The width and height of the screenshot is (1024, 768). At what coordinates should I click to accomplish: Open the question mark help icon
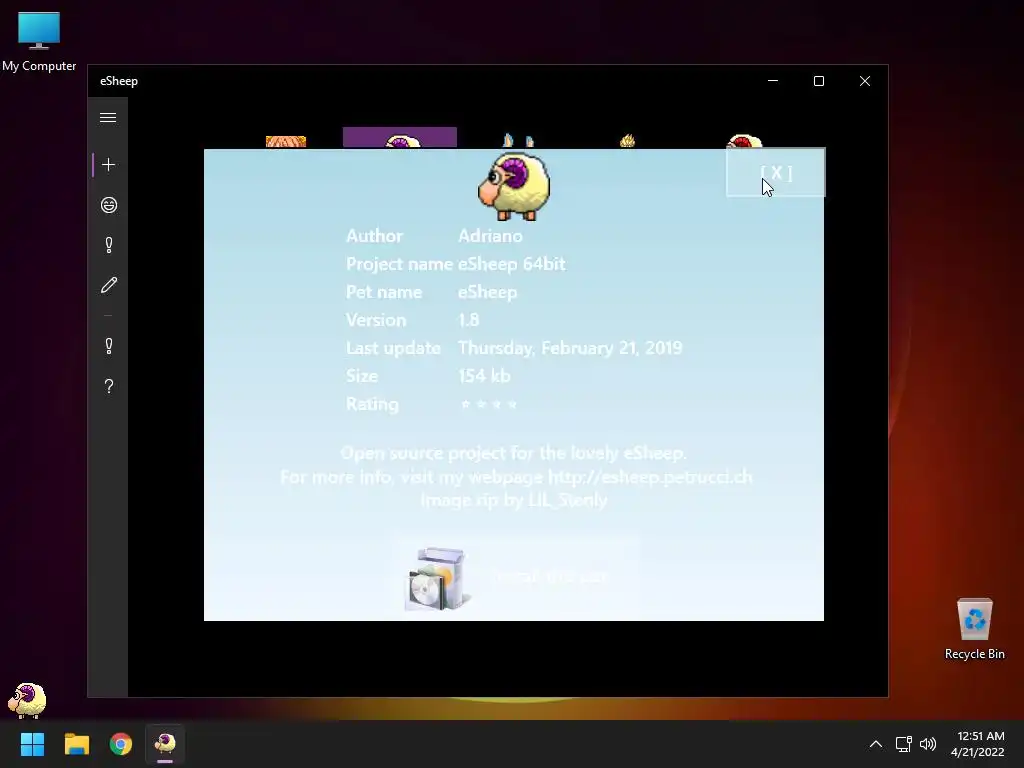click(108, 386)
